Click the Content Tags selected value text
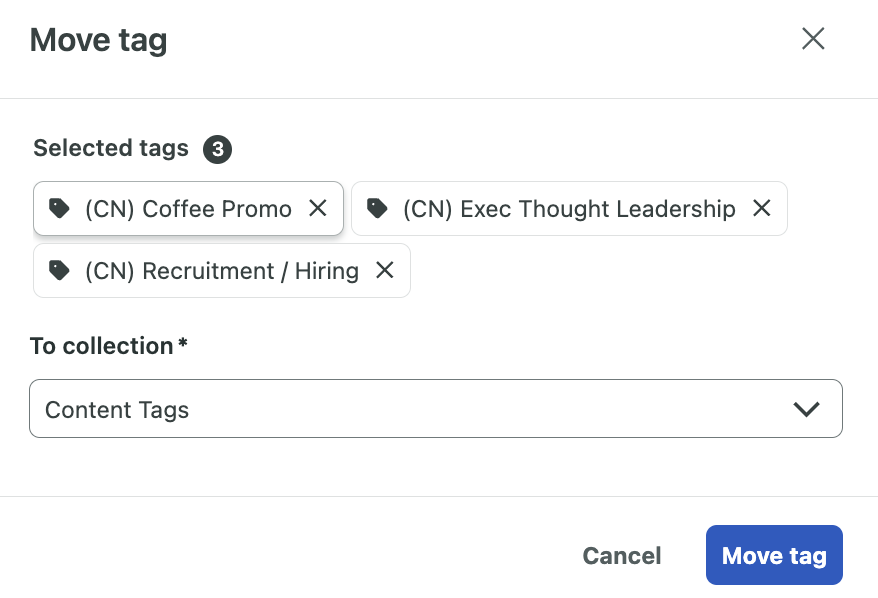The height and width of the screenshot is (598, 878). tap(117, 410)
